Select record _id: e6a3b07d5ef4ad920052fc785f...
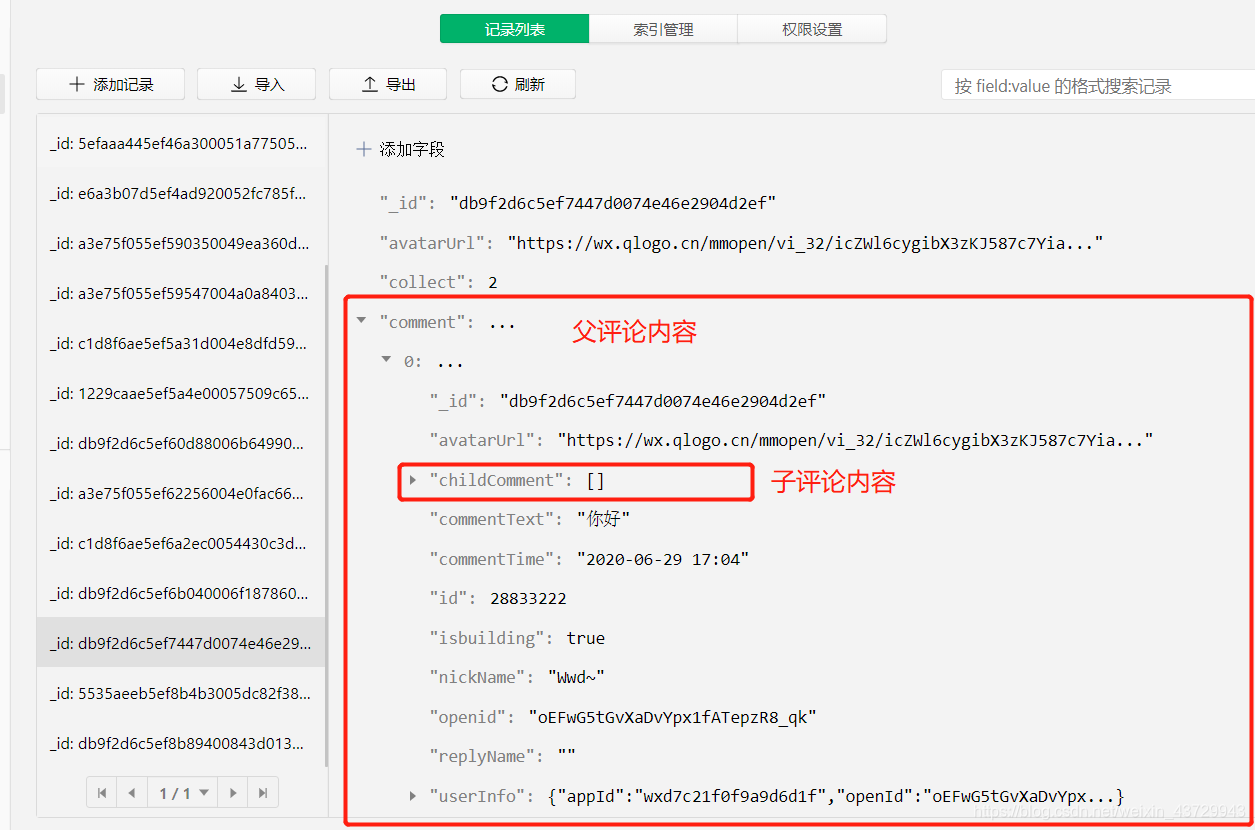This screenshot has height=830, width=1255. point(179,194)
